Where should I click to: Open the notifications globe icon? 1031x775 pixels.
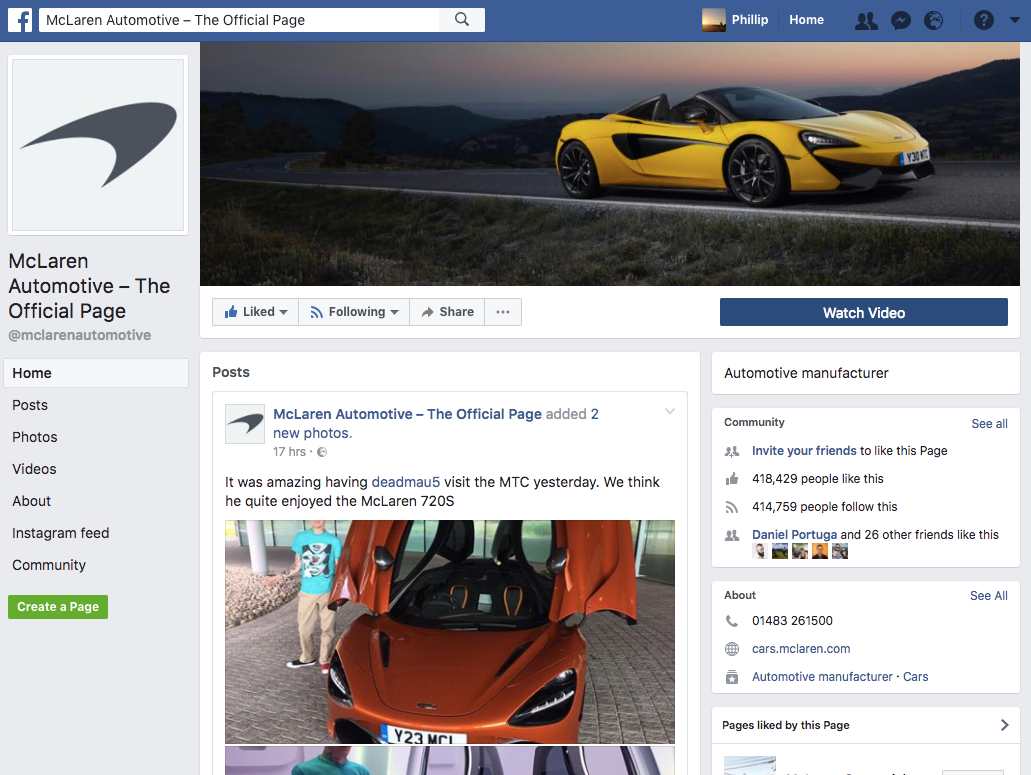click(x=934, y=20)
